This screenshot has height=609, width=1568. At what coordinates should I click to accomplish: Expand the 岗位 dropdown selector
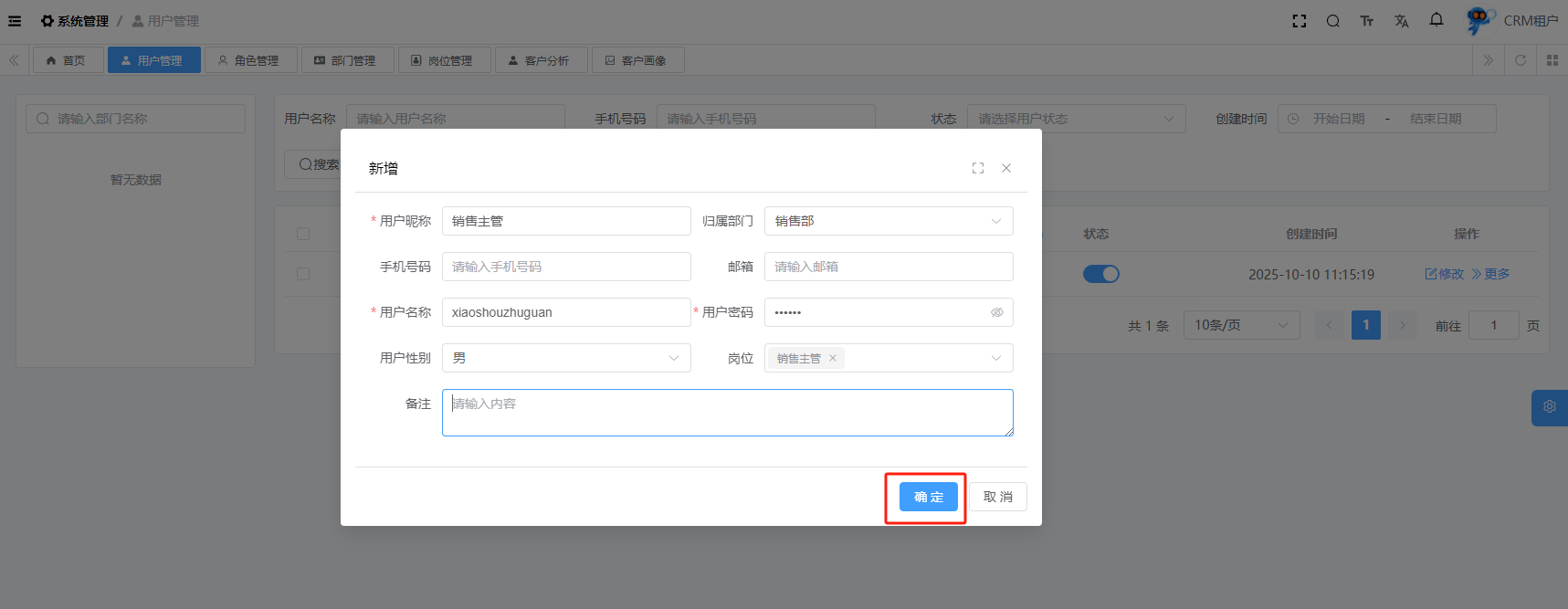click(x=995, y=358)
